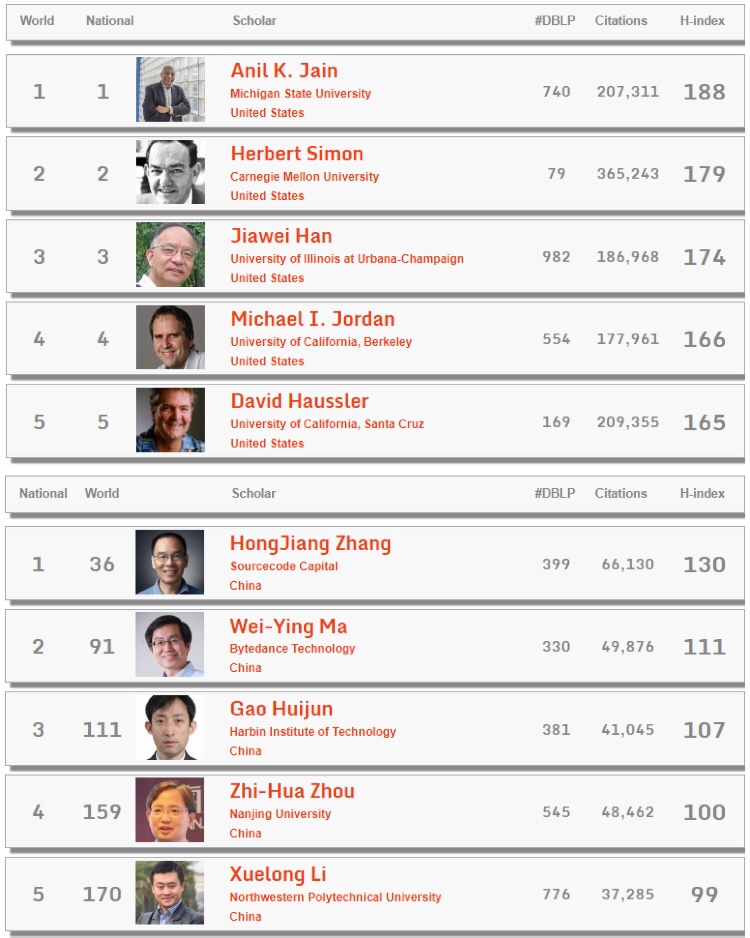Follow the Carnegie Mellon University link
Screen dimensions: 750x938
pyautogui.click(x=304, y=176)
